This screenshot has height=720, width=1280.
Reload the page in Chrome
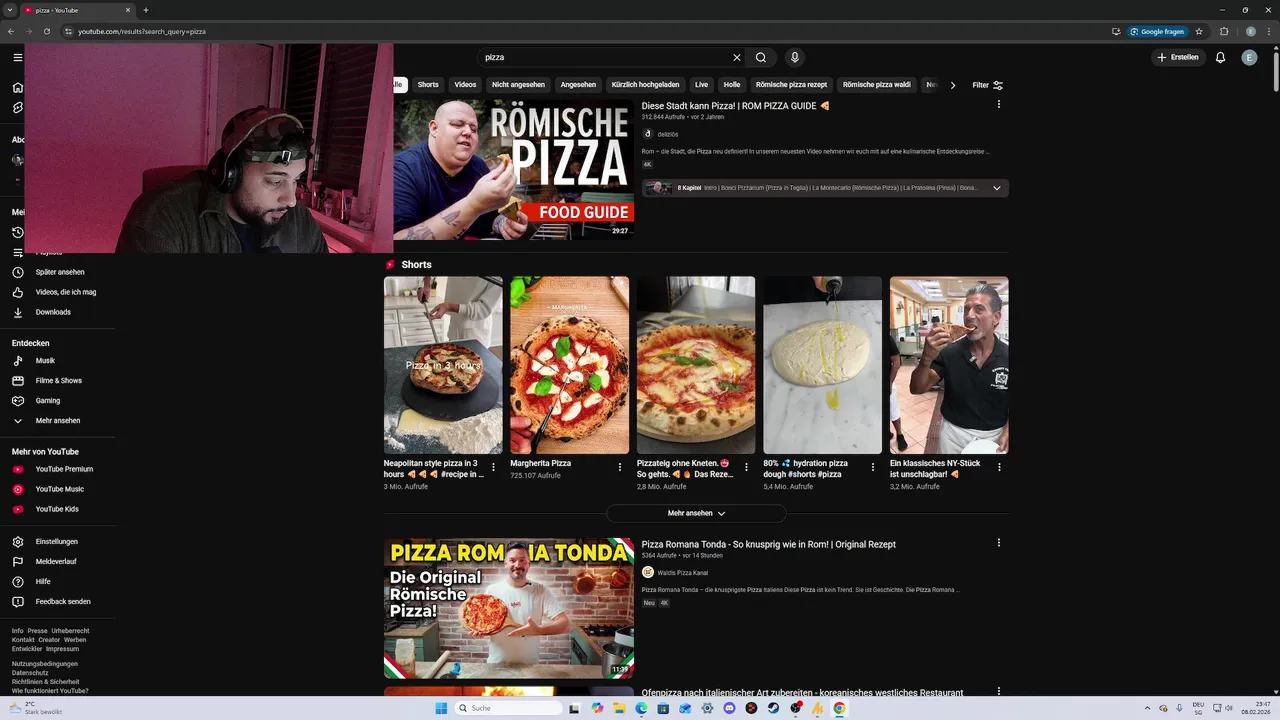pos(47,31)
